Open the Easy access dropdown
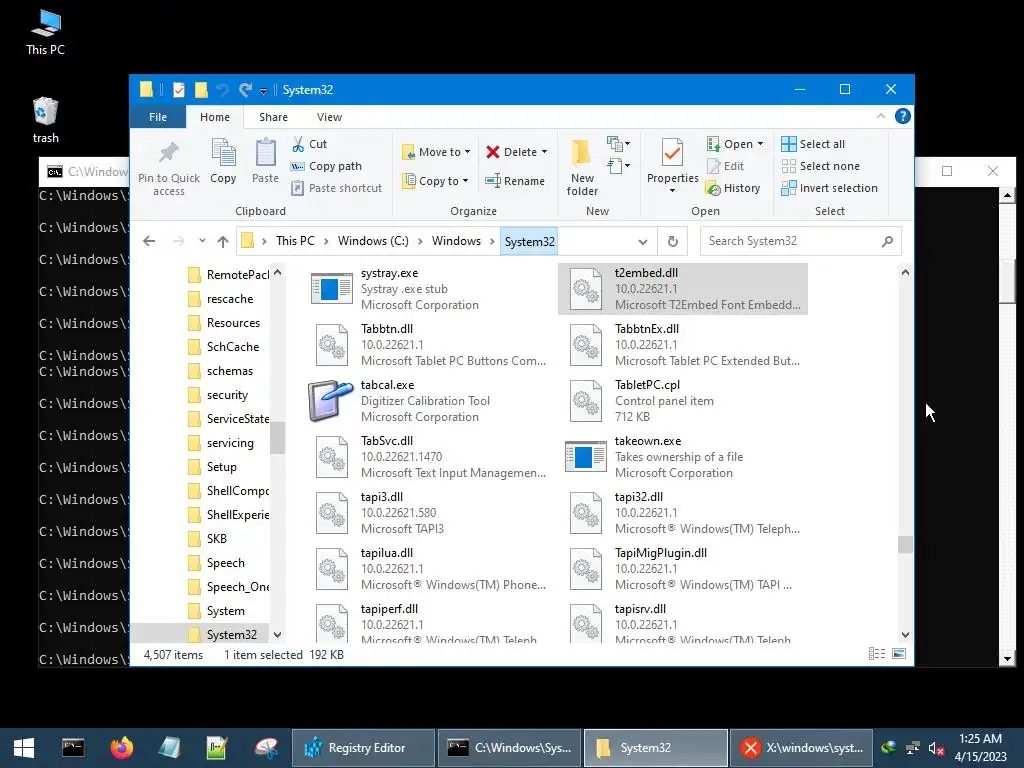This screenshot has width=1024, height=768. (618, 166)
